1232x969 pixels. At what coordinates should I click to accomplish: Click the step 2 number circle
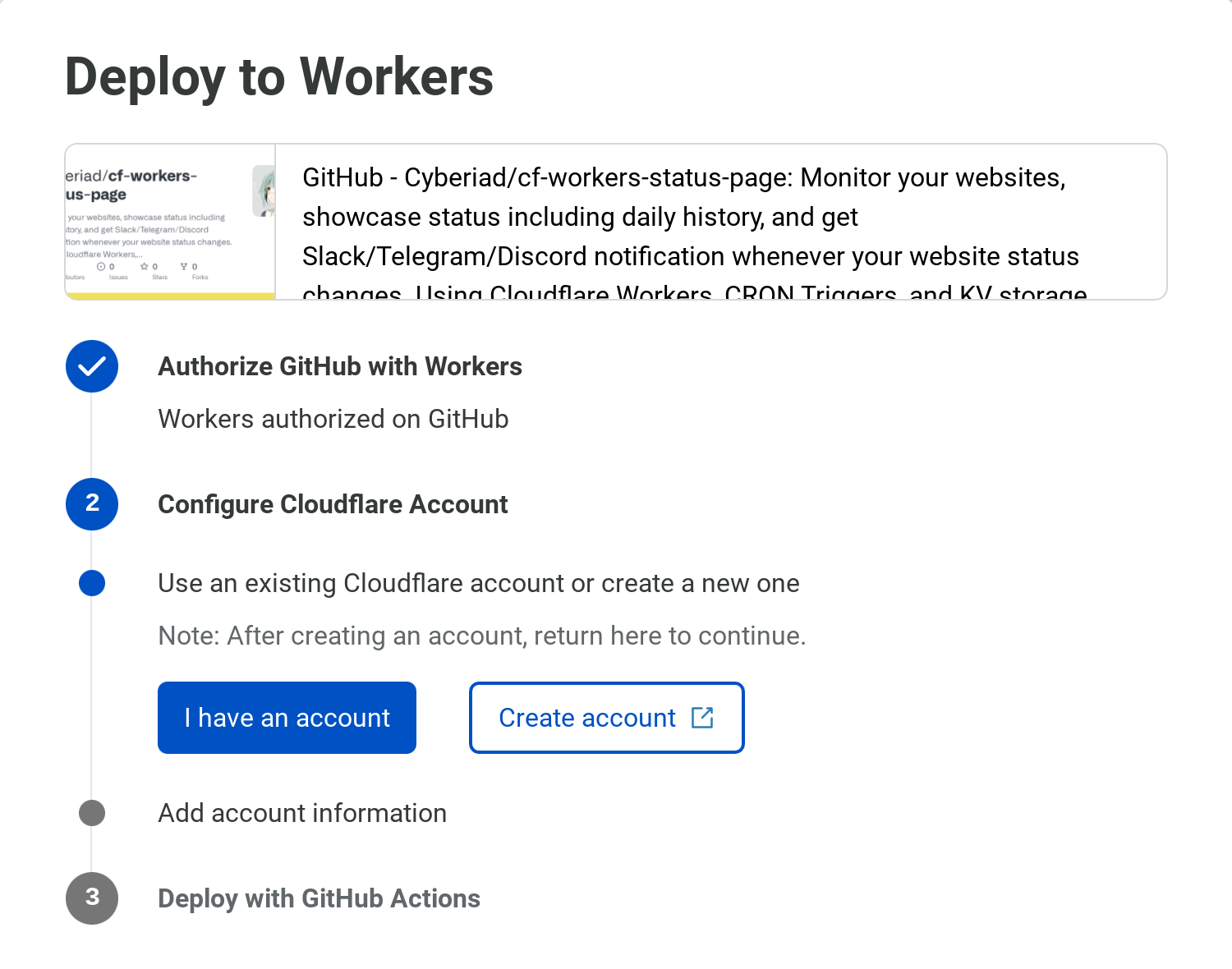point(92,504)
